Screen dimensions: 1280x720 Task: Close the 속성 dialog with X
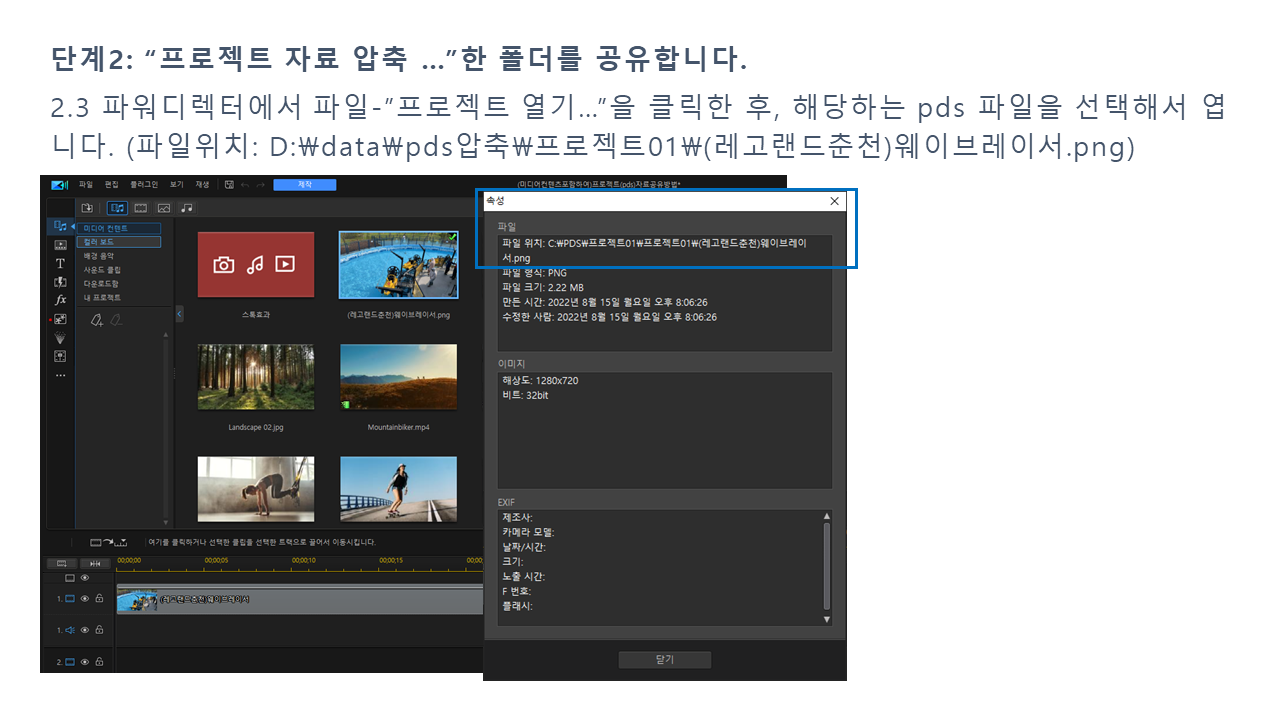(834, 201)
